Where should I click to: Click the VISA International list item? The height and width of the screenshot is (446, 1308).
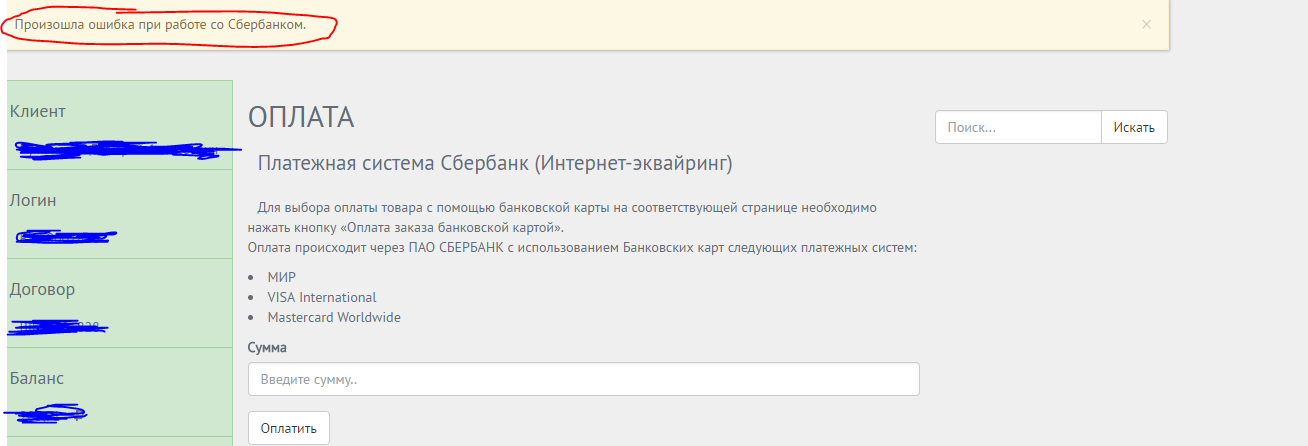[x=321, y=297]
